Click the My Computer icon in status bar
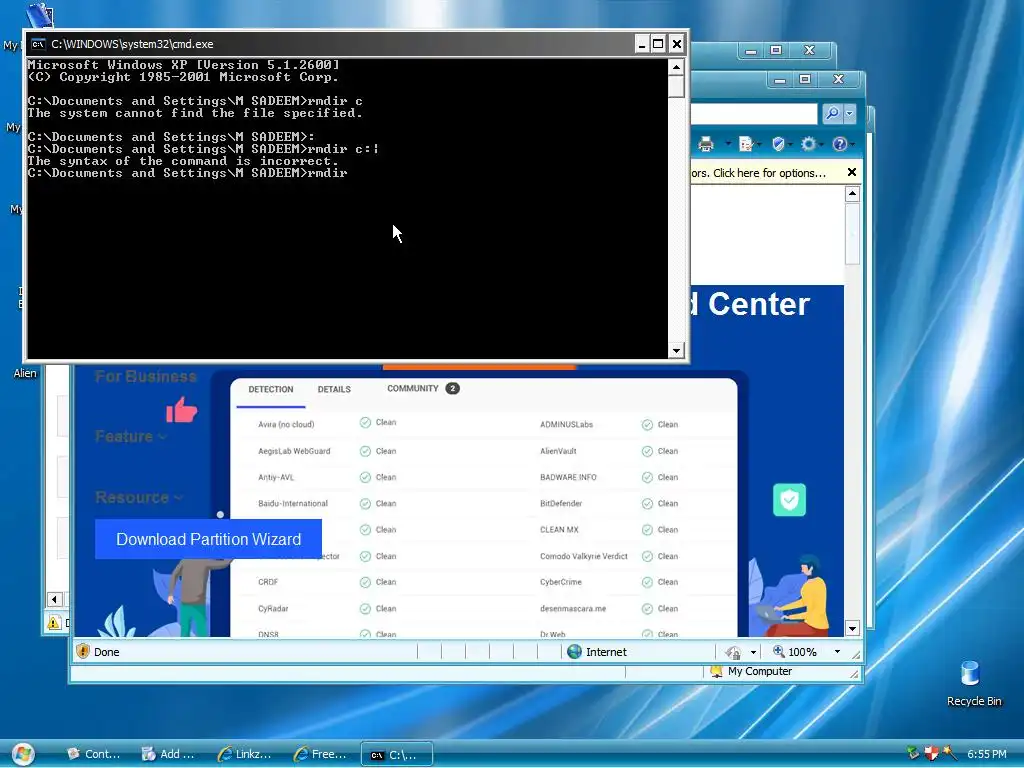Screen dimensions: 1024x768 point(716,671)
